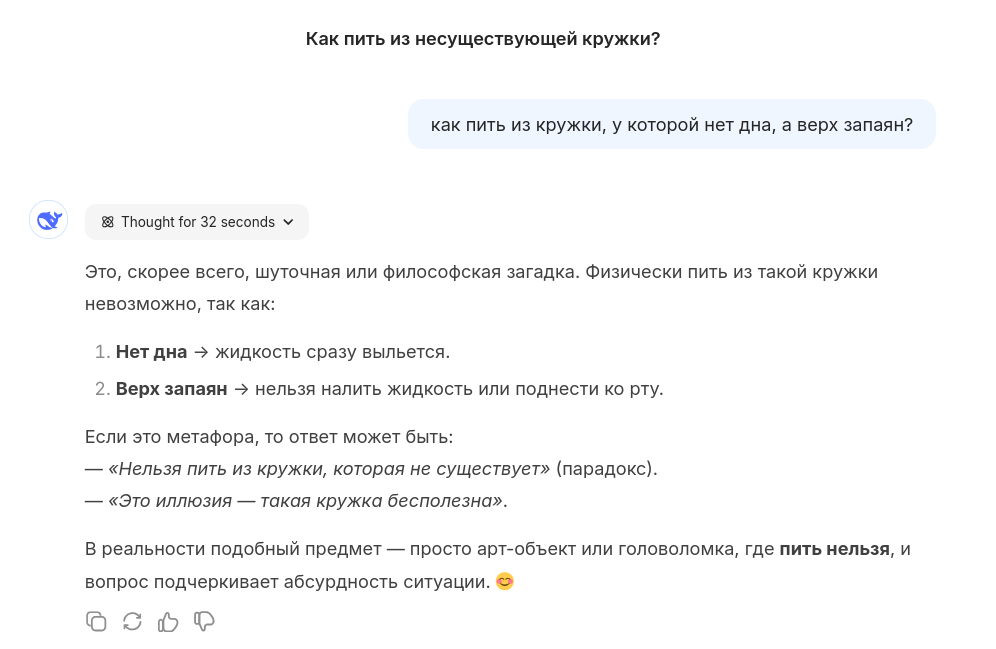Click the line Если это метафора
This screenshot has width=996, height=649.
pyautogui.click(x=269, y=437)
